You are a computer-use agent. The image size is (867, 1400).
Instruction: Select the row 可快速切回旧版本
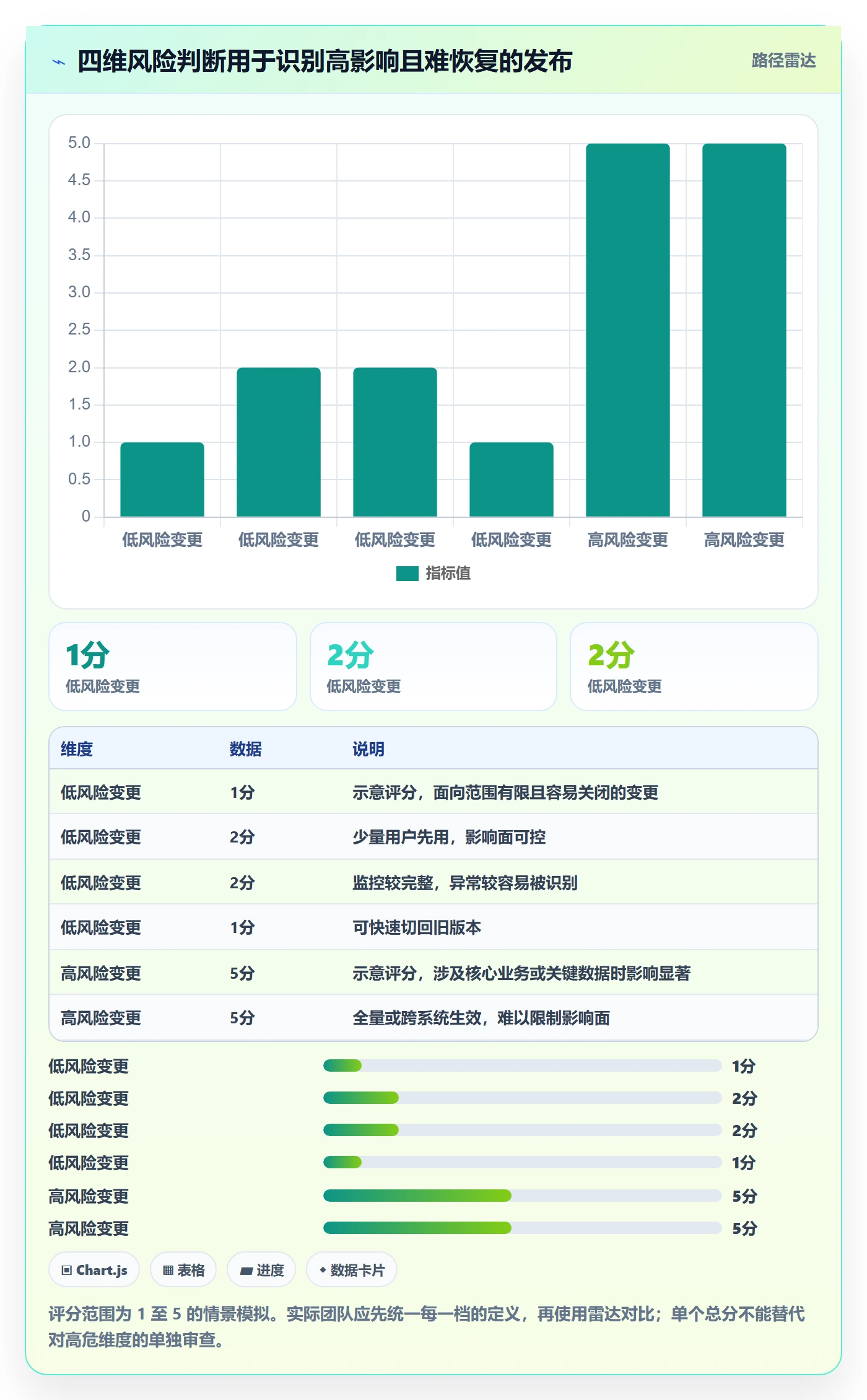pos(434,927)
